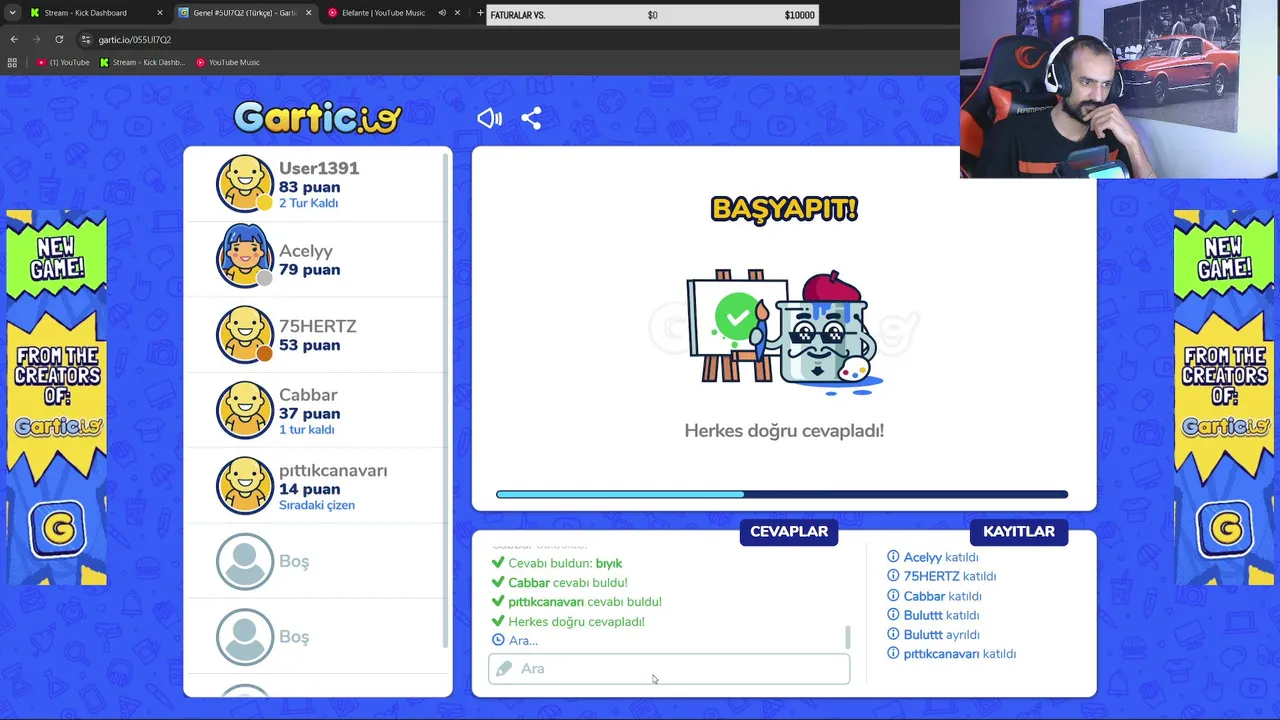This screenshot has width=1280, height=720.
Task: Mute the game sound with speaker icon
Action: [489, 118]
